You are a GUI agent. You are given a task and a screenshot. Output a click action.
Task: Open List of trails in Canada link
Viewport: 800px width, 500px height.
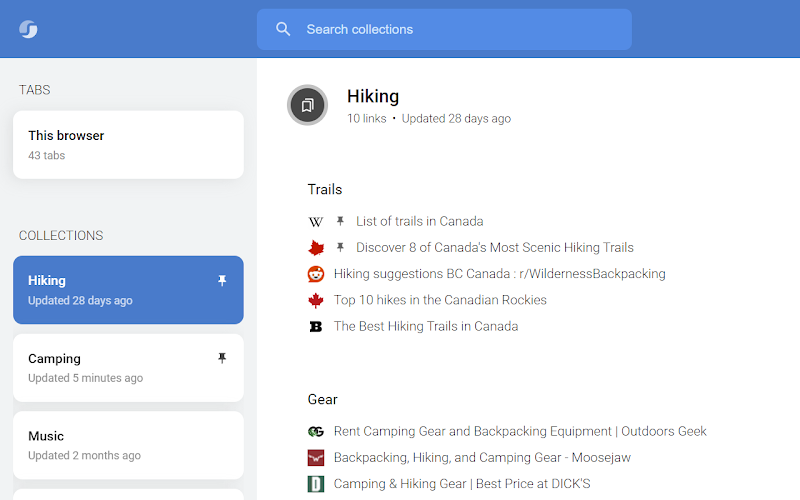pos(419,221)
